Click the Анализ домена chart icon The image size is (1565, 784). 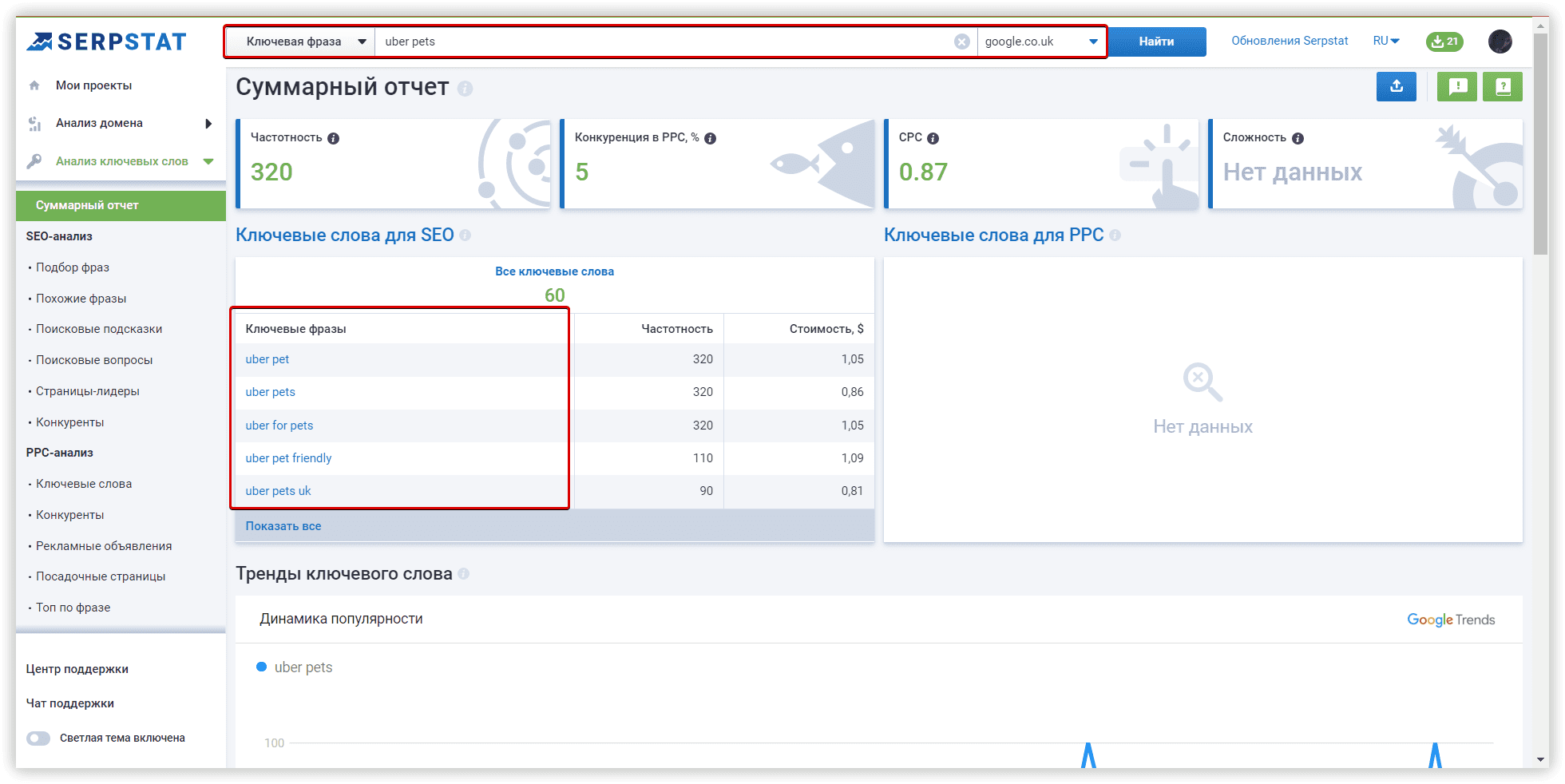[x=34, y=123]
